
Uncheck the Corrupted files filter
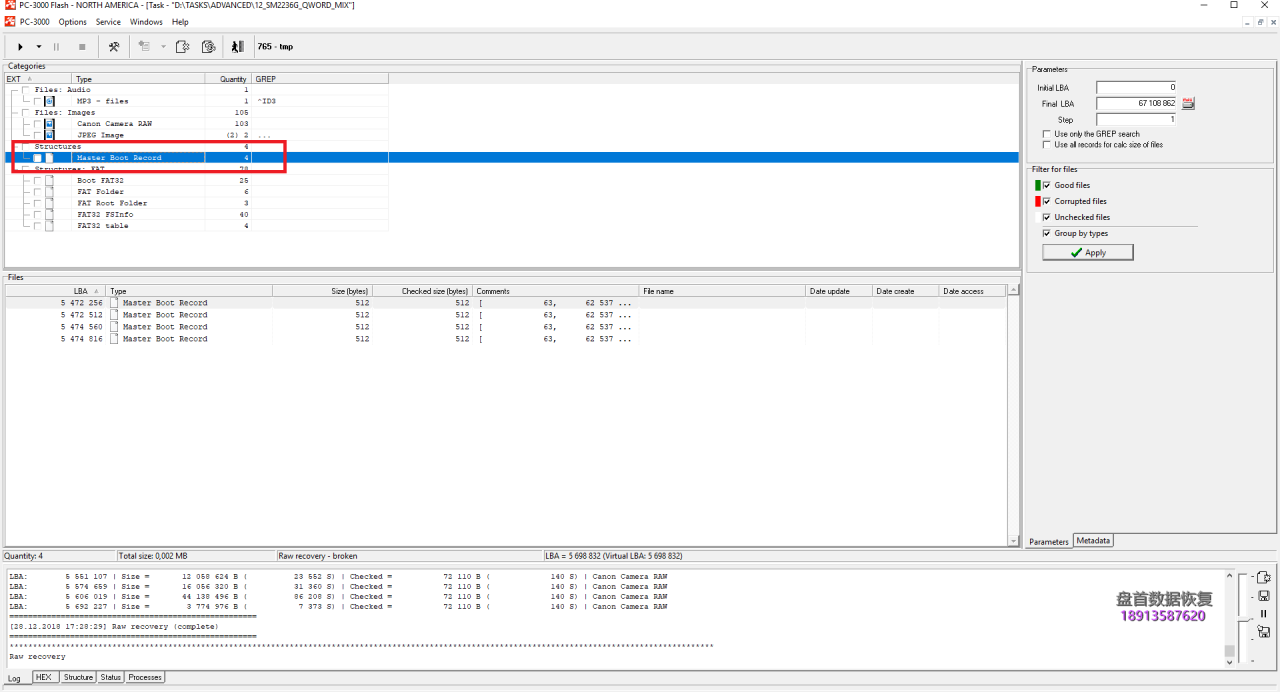click(1047, 201)
